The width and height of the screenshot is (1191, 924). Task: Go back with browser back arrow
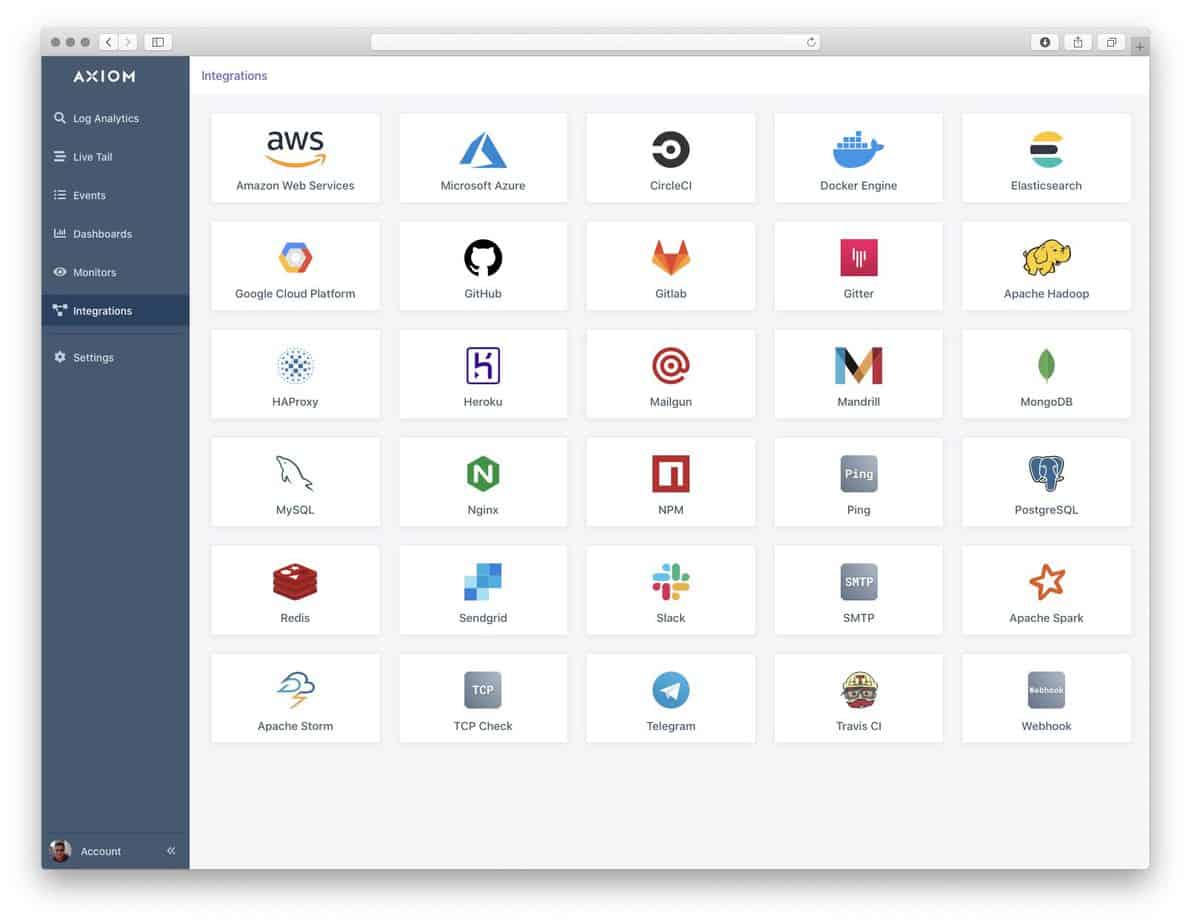pos(109,43)
